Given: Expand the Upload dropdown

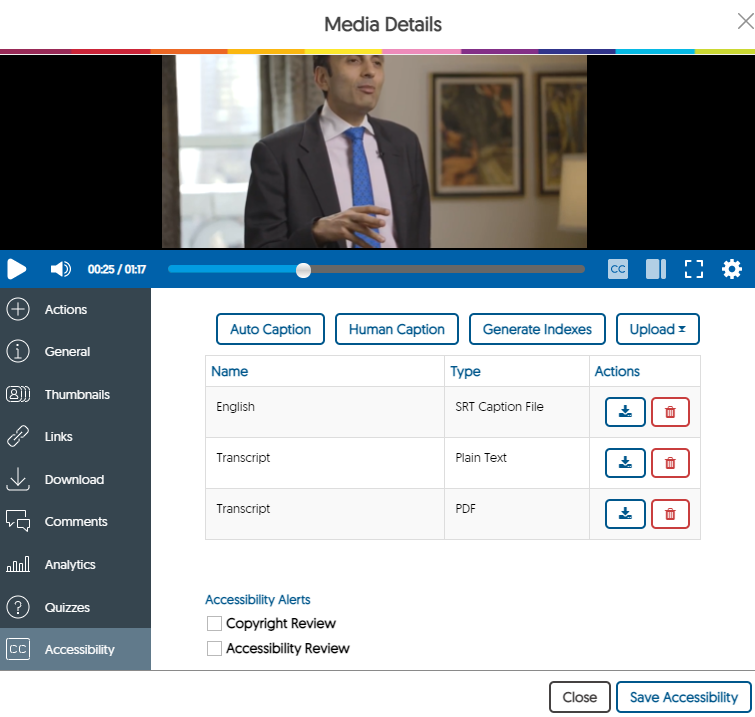Looking at the screenshot, I should [x=657, y=329].
